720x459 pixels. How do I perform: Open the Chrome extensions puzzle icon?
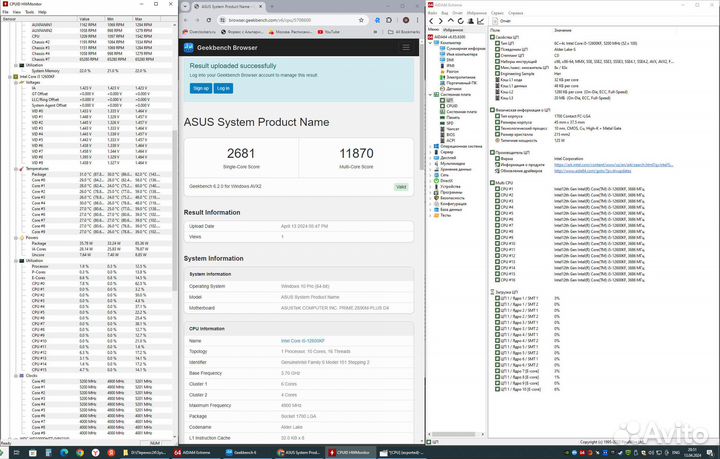point(389,20)
